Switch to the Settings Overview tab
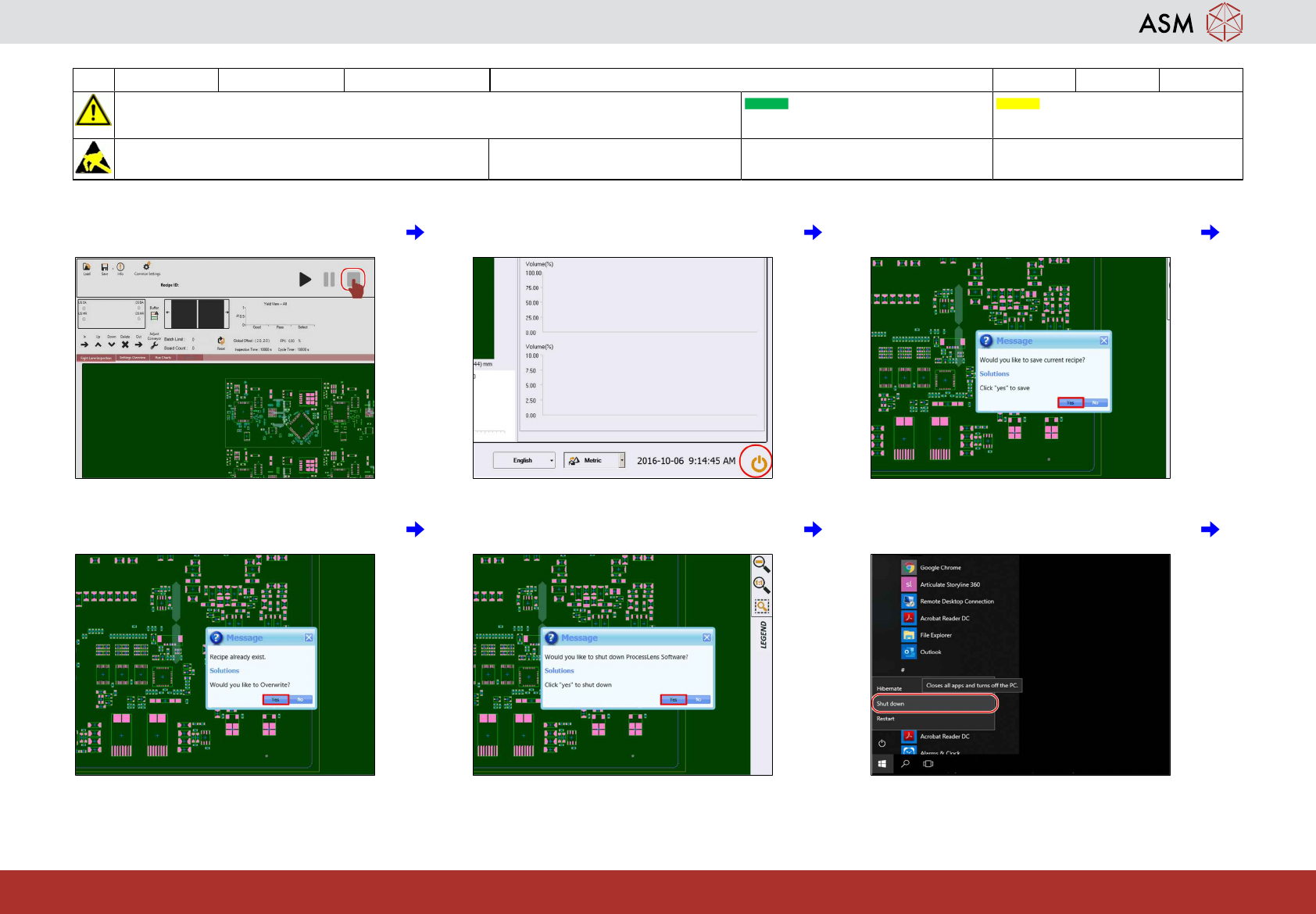The image size is (1316, 914). pyautogui.click(x=132, y=358)
